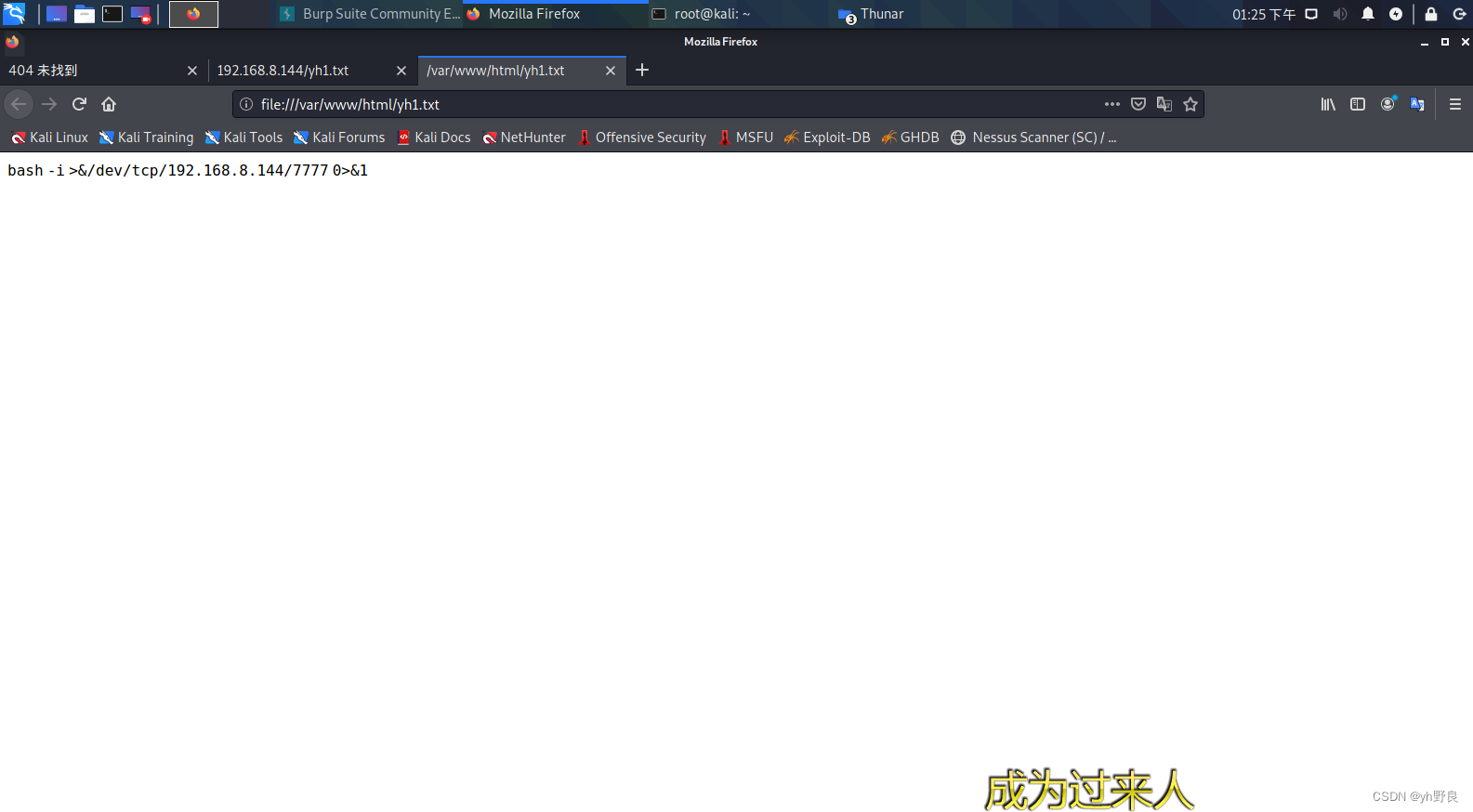Toggle the sidebar view
The image size is (1473, 812).
pyautogui.click(x=1358, y=104)
